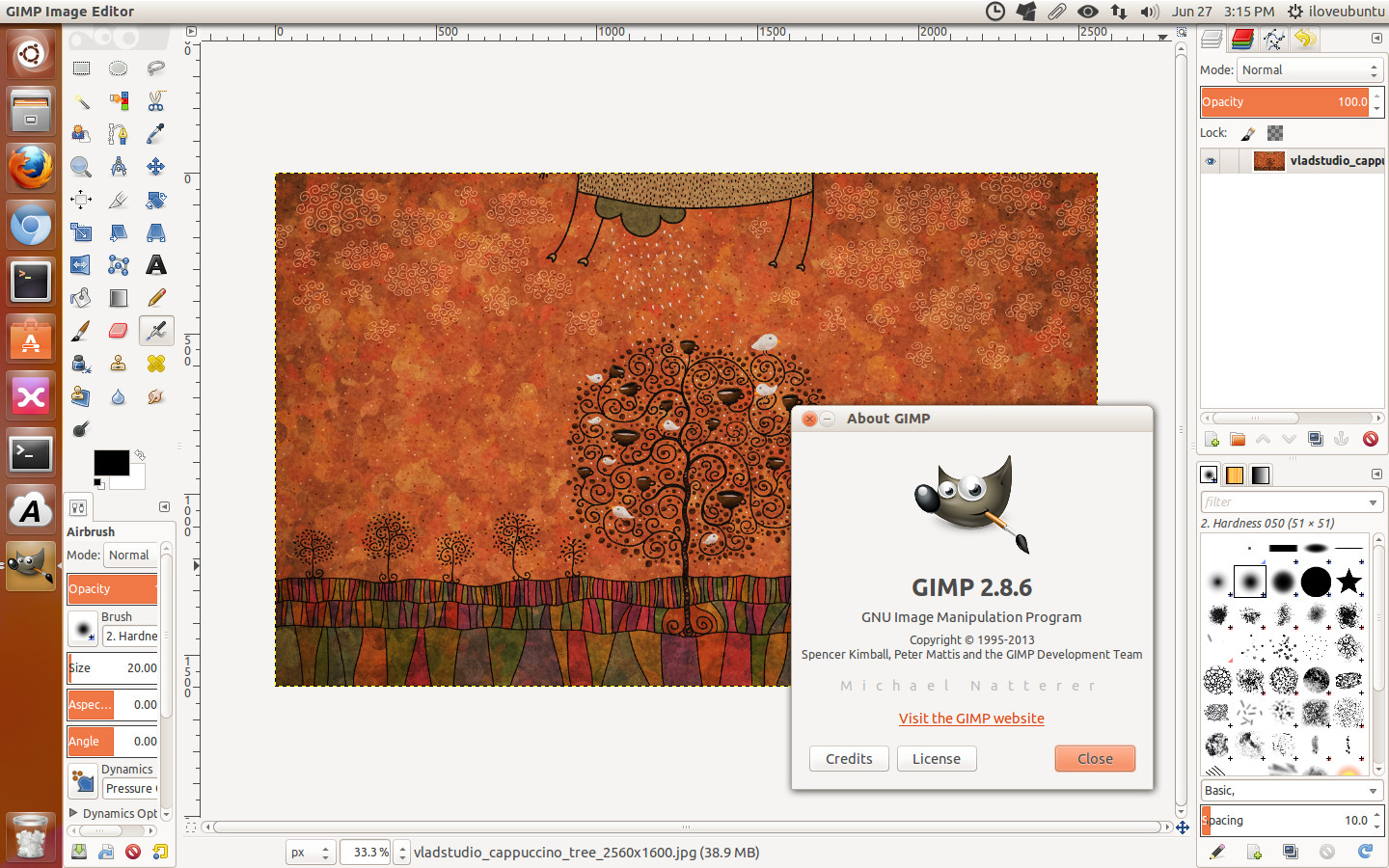This screenshot has height=868, width=1389.
Task: Follow the Visit the GIMP website link
Action: click(x=971, y=719)
